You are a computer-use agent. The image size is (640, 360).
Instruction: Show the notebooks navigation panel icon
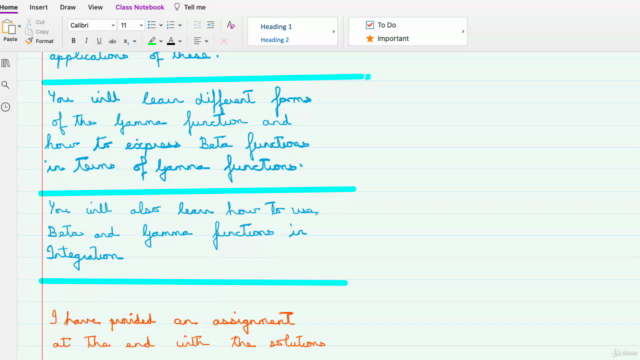pyautogui.click(x=6, y=63)
